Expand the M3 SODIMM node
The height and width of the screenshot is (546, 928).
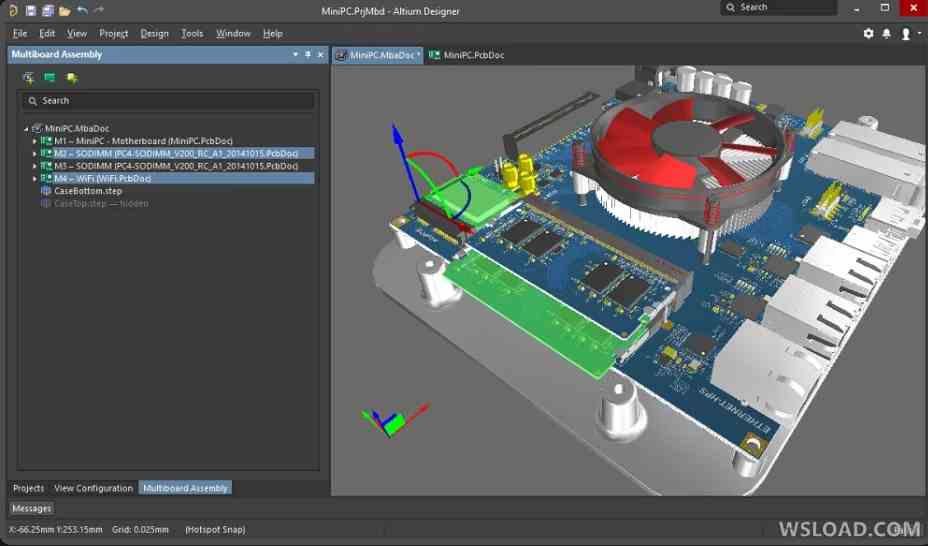(x=34, y=166)
